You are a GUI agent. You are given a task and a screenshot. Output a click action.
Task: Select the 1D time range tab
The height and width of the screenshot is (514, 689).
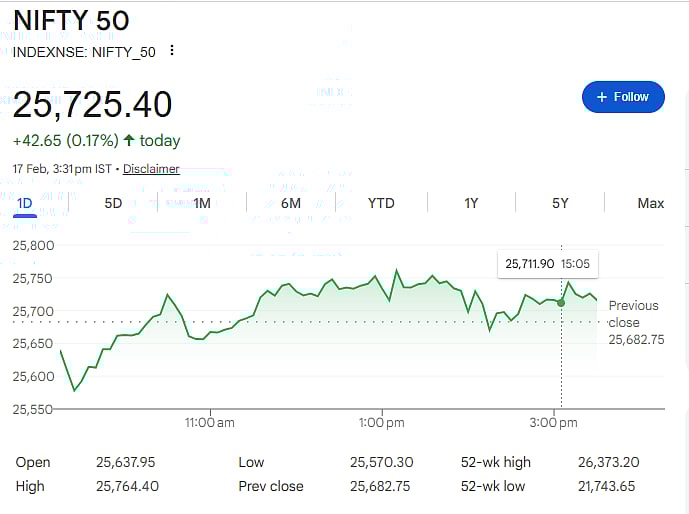pyautogui.click(x=25, y=203)
